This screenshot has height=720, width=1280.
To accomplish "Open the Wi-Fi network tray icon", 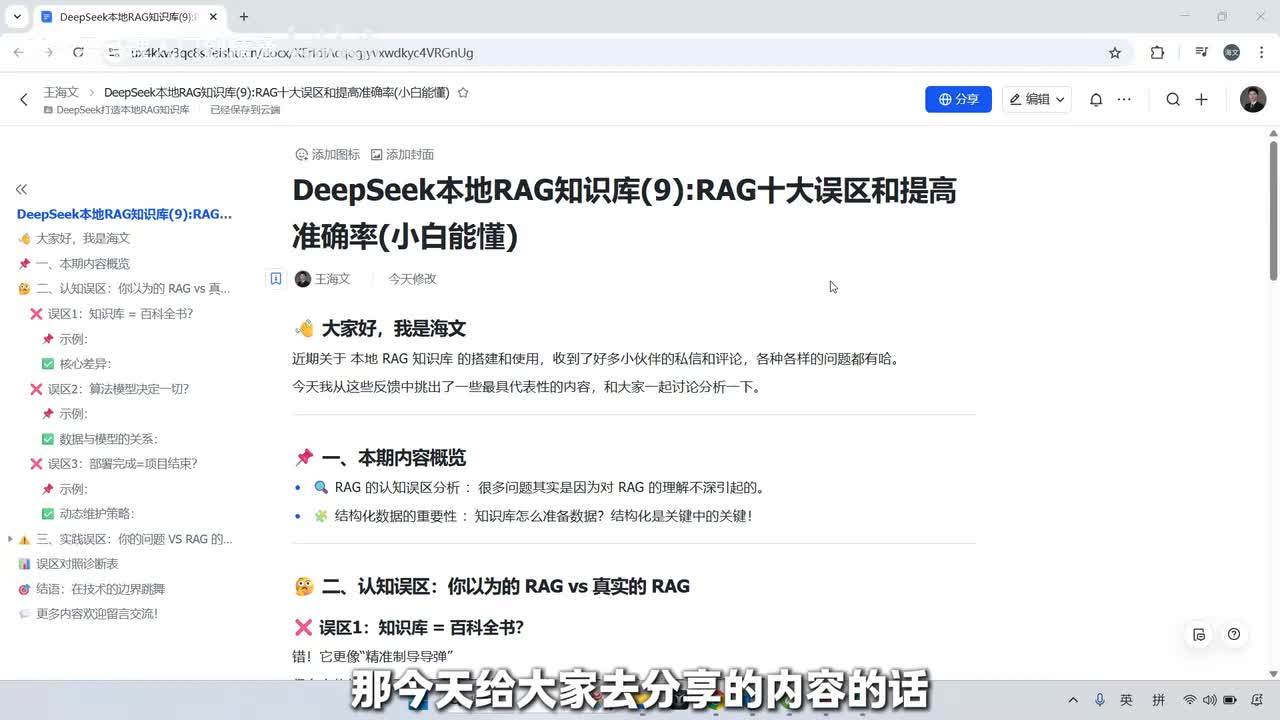I will [x=1189, y=700].
